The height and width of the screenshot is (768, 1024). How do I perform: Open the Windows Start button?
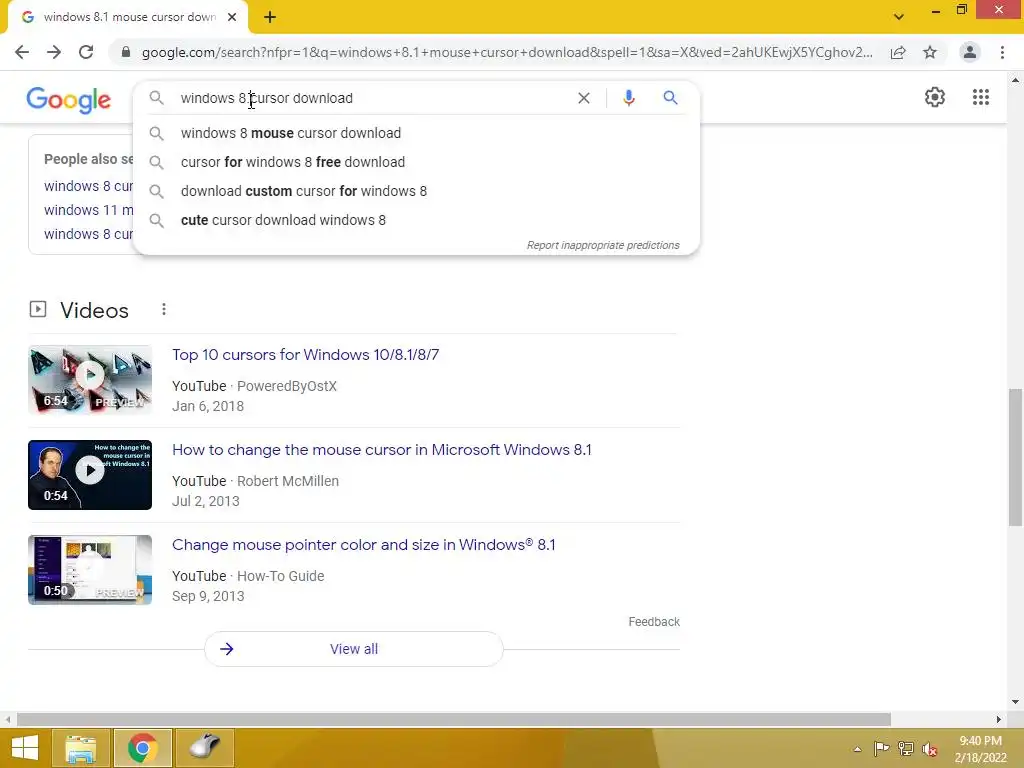point(24,748)
